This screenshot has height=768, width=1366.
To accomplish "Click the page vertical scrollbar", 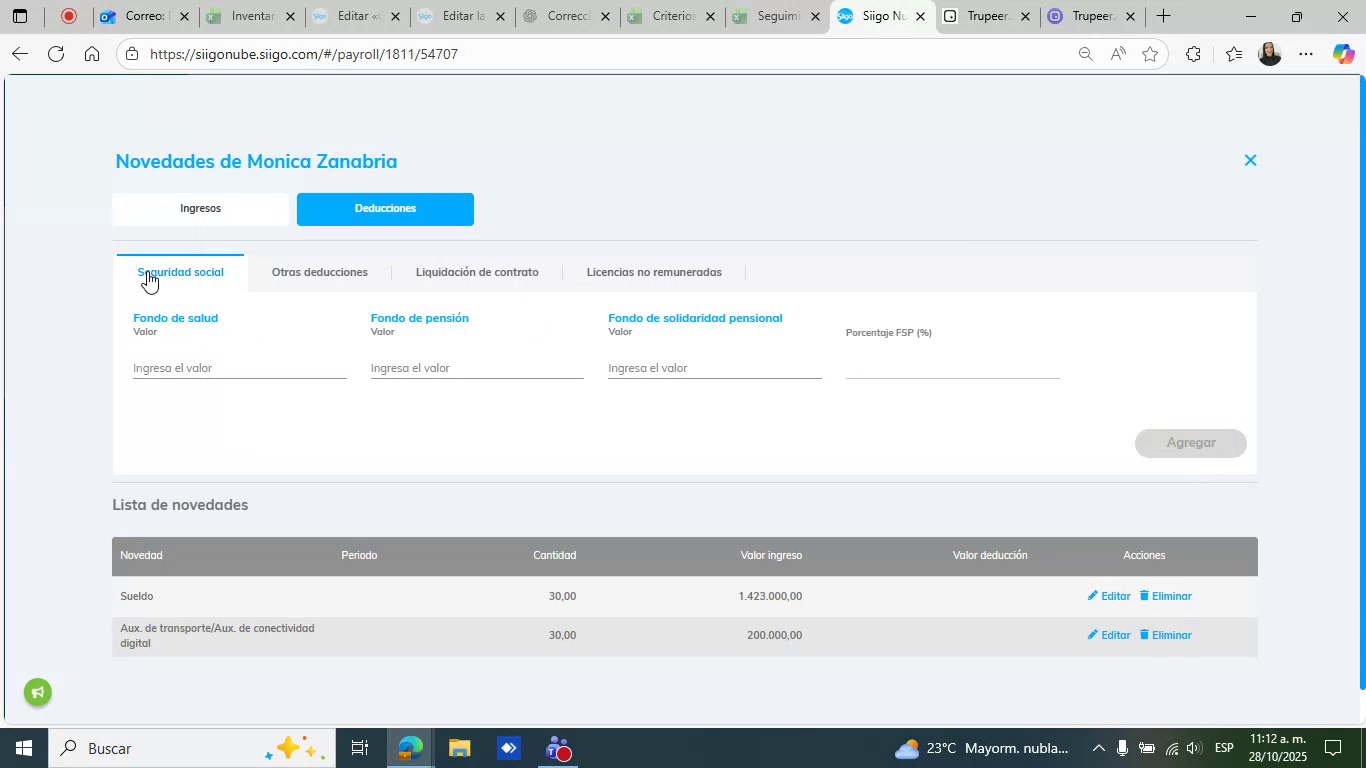I will point(1361,385).
